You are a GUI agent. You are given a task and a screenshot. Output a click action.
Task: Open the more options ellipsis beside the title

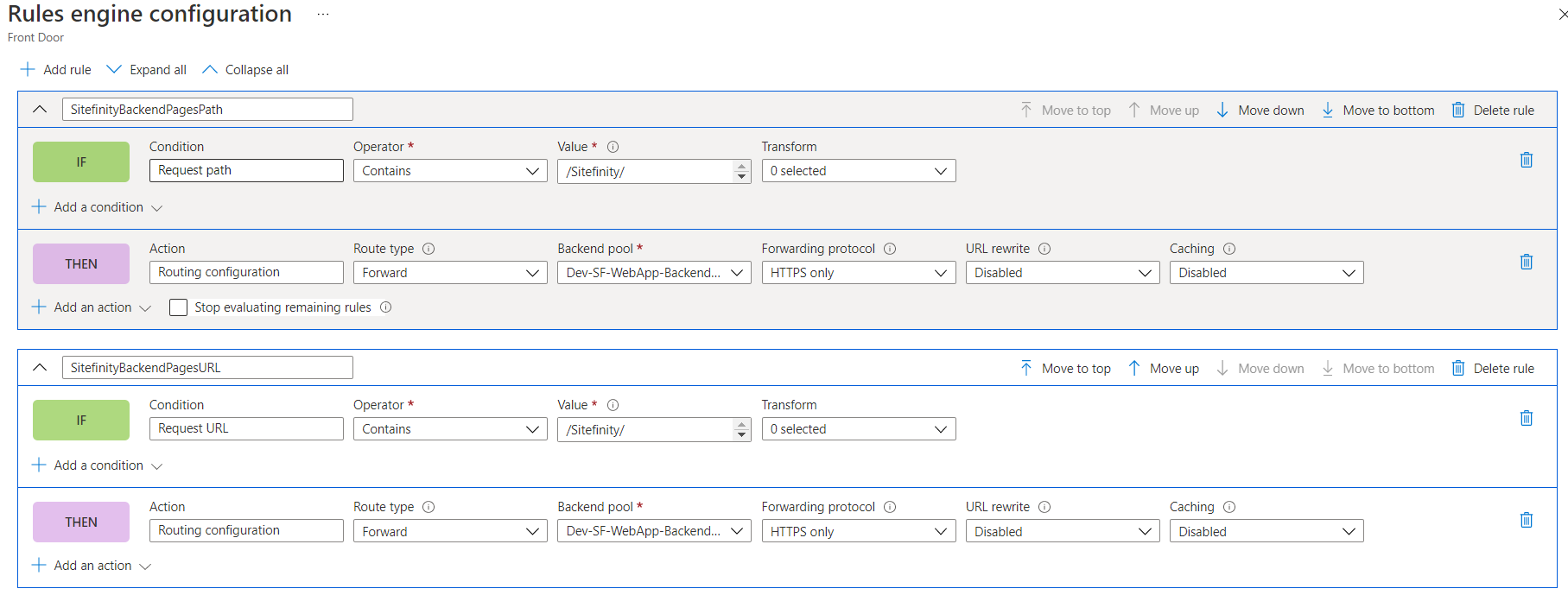pyautogui.click(x=323, y=15)
